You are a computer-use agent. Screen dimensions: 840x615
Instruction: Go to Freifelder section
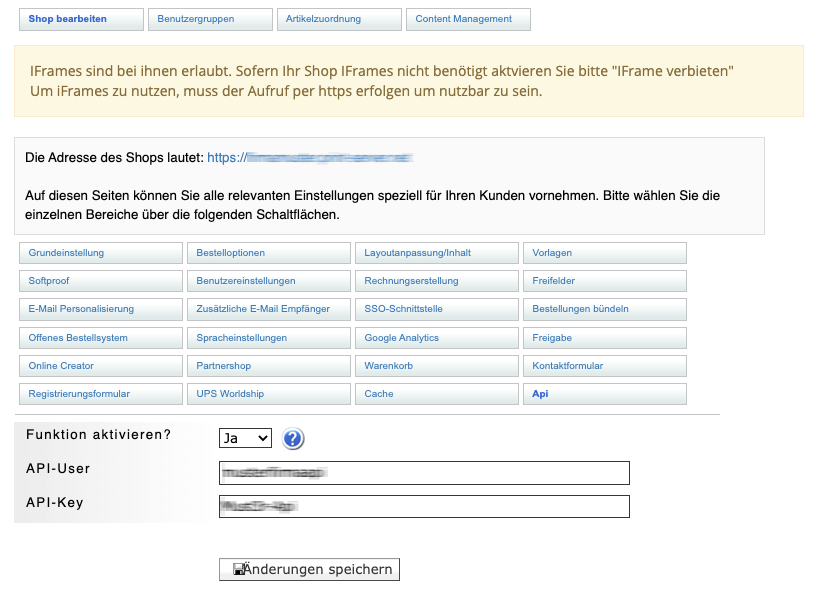605,281
